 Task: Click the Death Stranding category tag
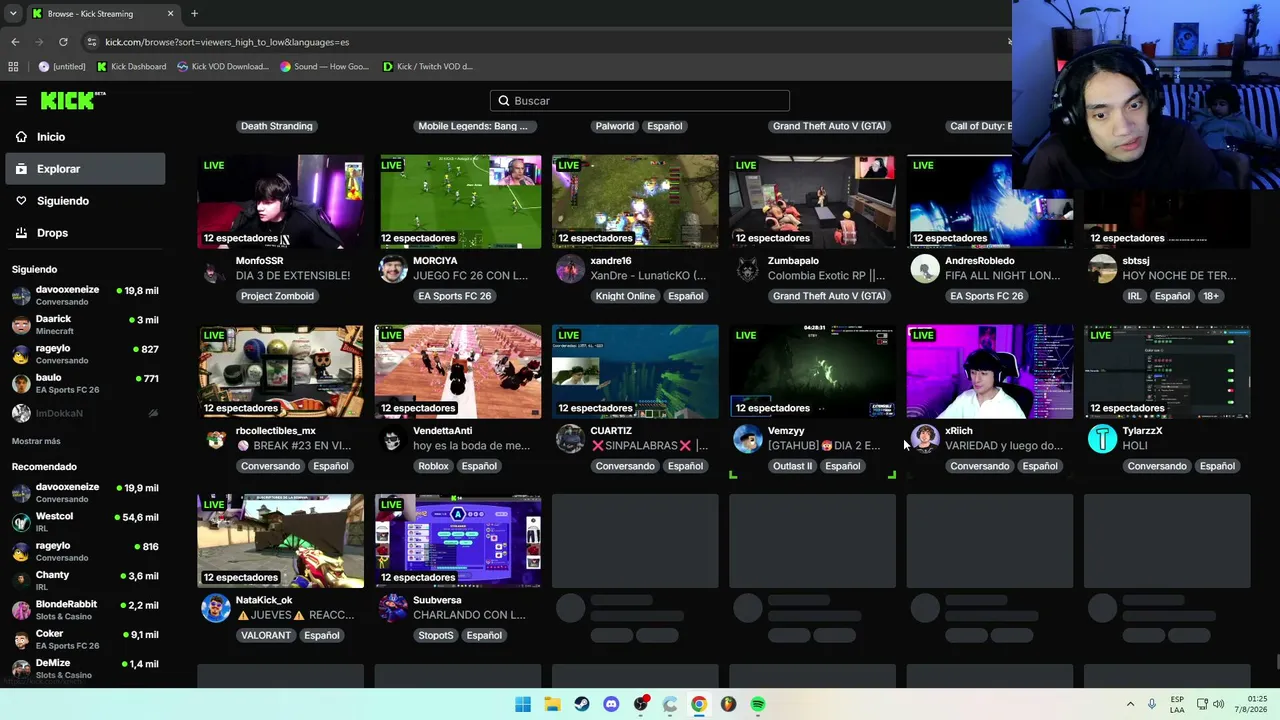tap(277, 126)
